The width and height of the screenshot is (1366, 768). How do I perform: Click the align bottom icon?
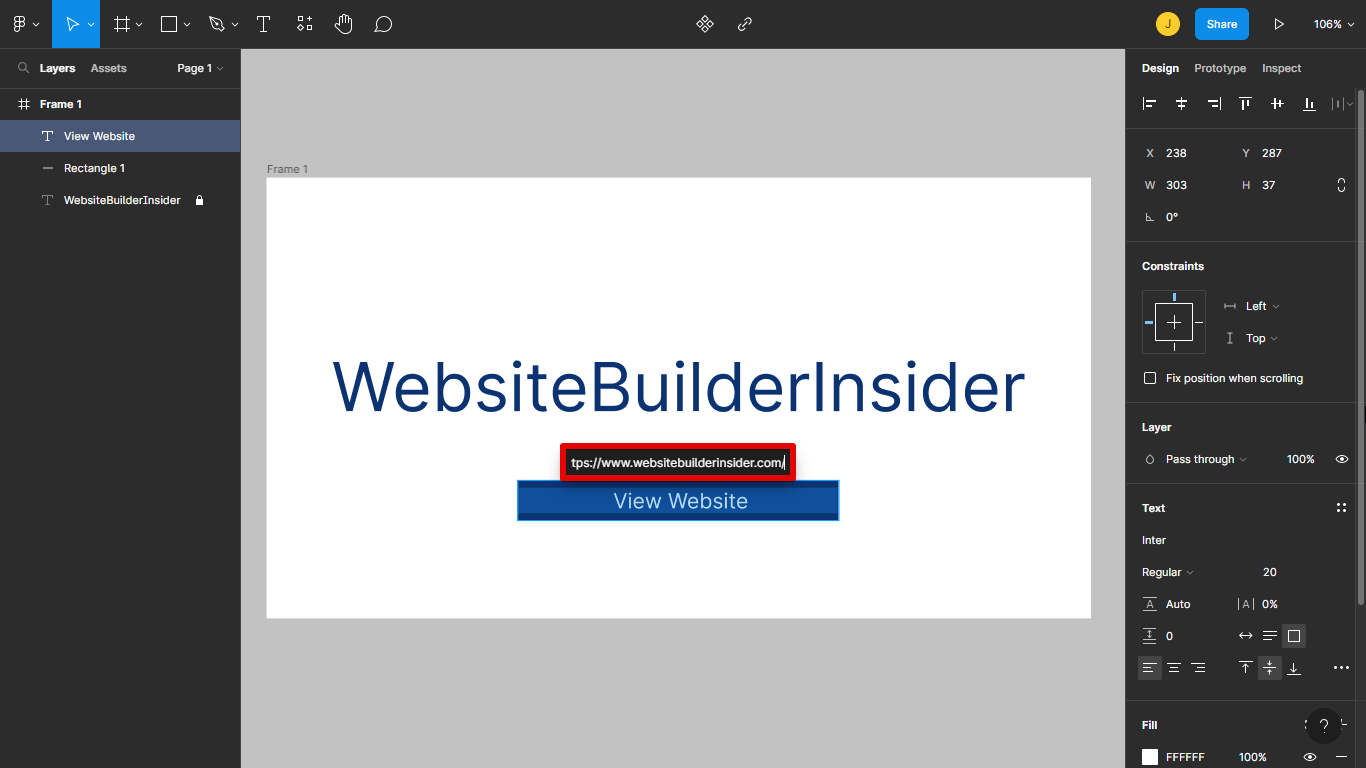1309,103
